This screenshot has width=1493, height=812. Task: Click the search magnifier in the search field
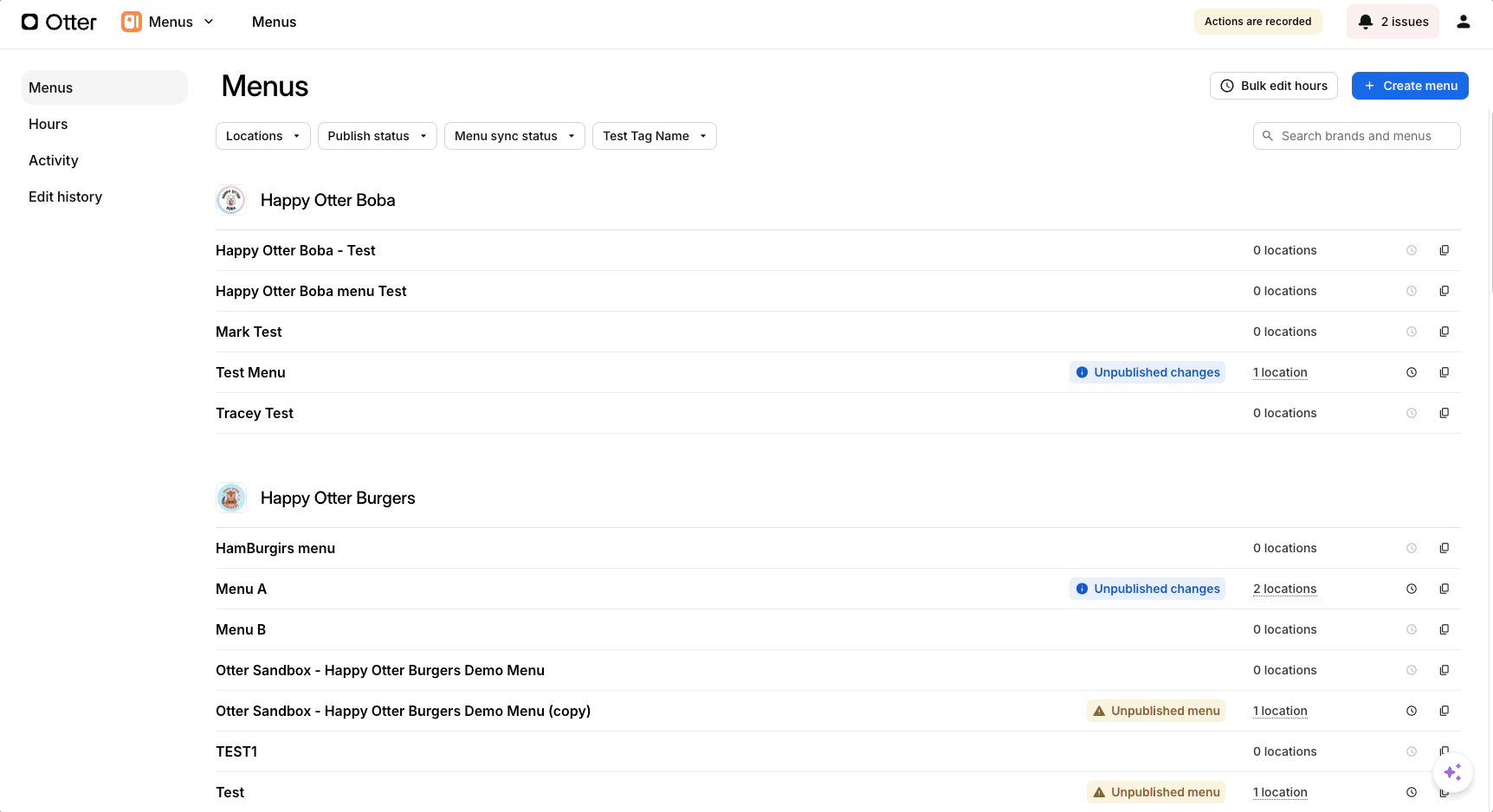pos(1267,136)
